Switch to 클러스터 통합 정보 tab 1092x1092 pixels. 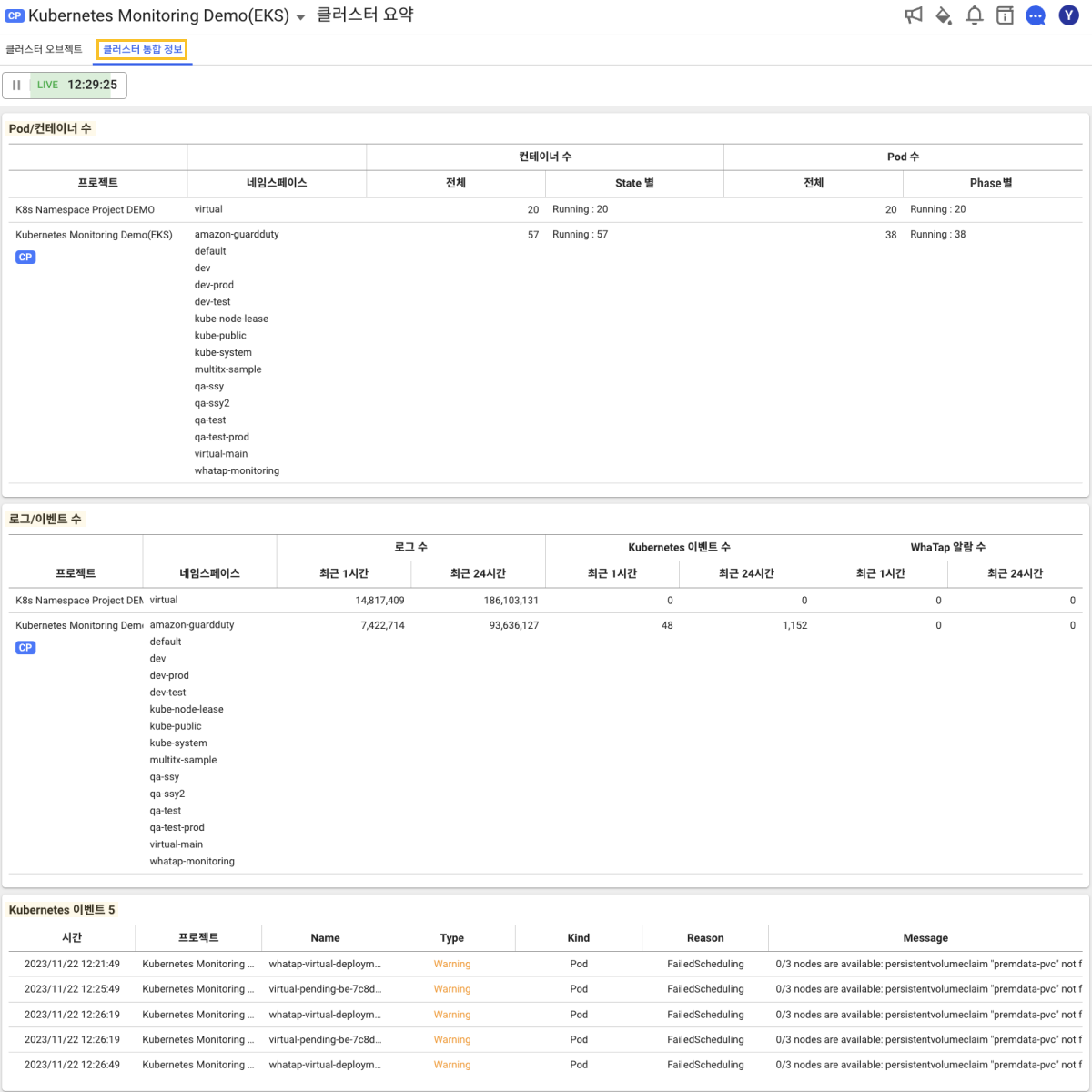click(x=143, y=49)
